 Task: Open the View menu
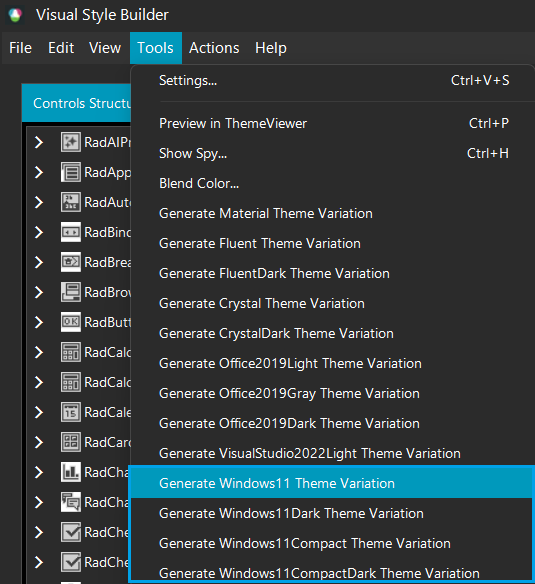pyautogui.click(x=105, y=48)
